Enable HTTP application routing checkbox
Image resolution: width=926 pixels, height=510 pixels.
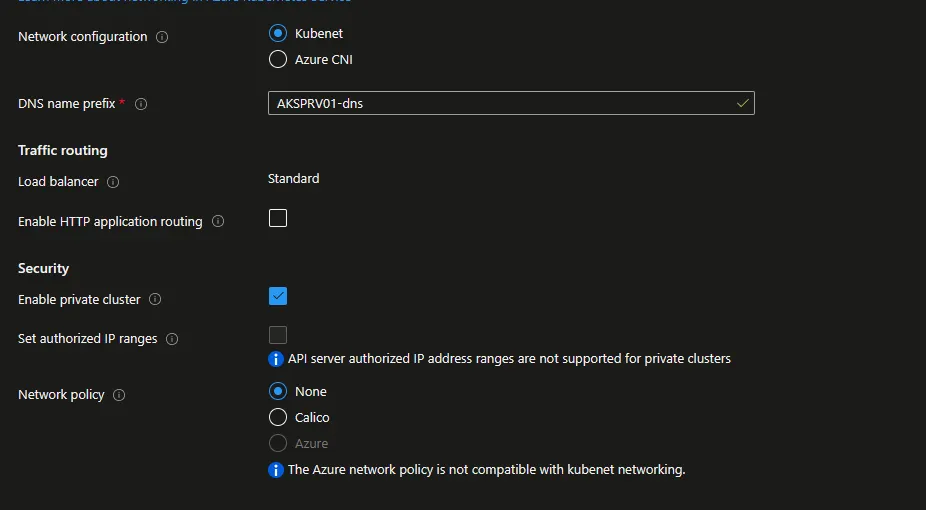(x=278, y=218)
